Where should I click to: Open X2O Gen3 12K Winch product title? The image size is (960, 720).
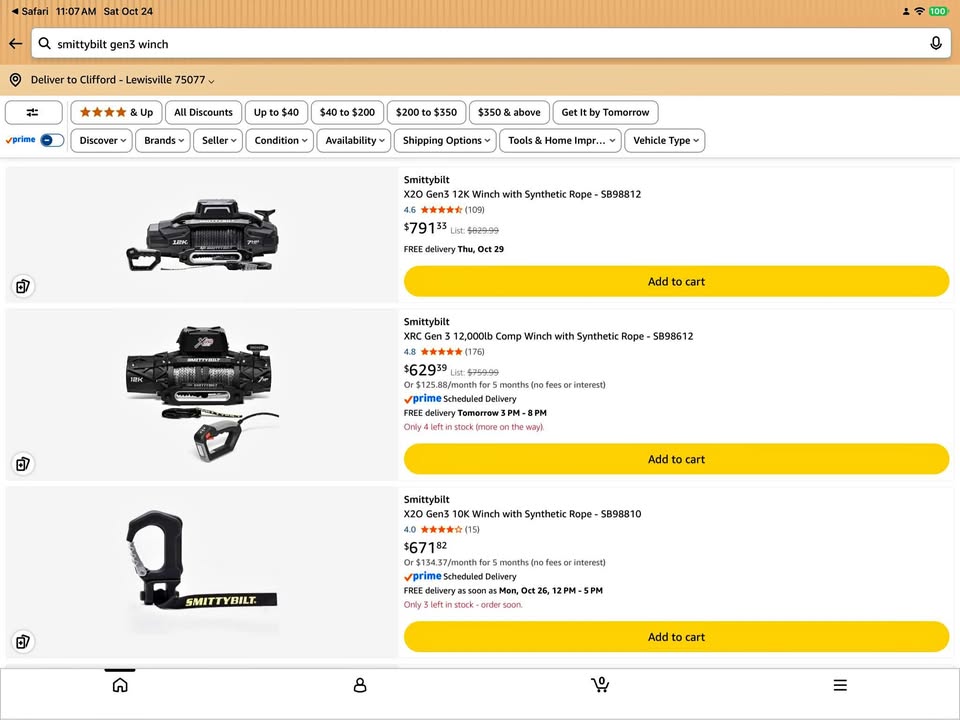(522, 194)
